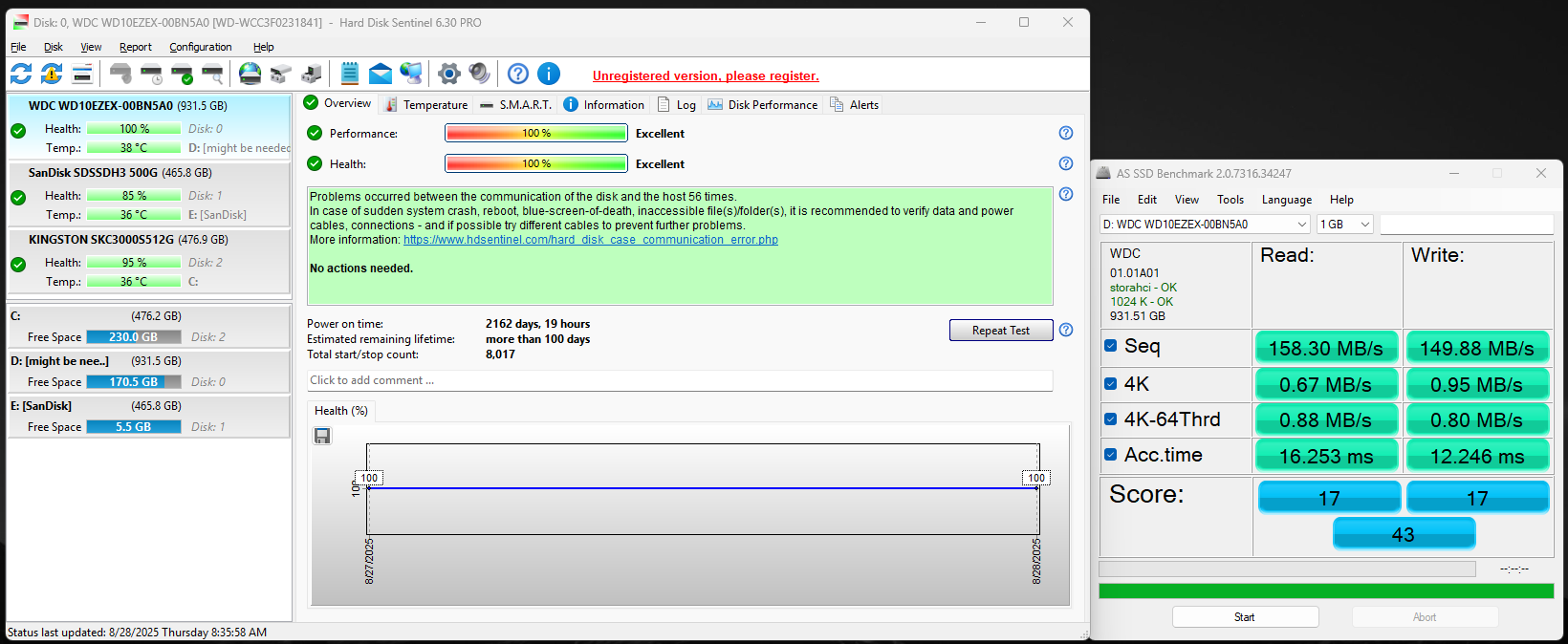Click the AS SSD Benchmark title bar icon
Viewport: 1568px width, 644px height.
[x=1103, y=173]
